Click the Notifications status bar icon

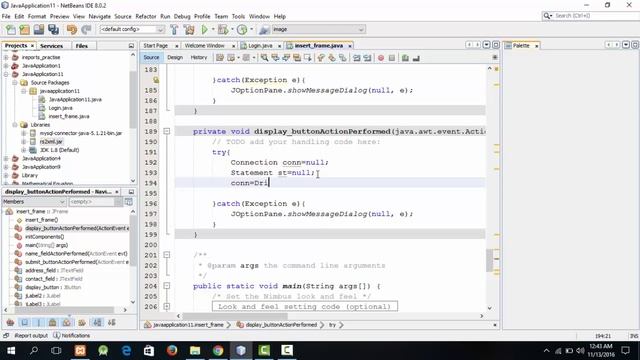pos(57,336)
